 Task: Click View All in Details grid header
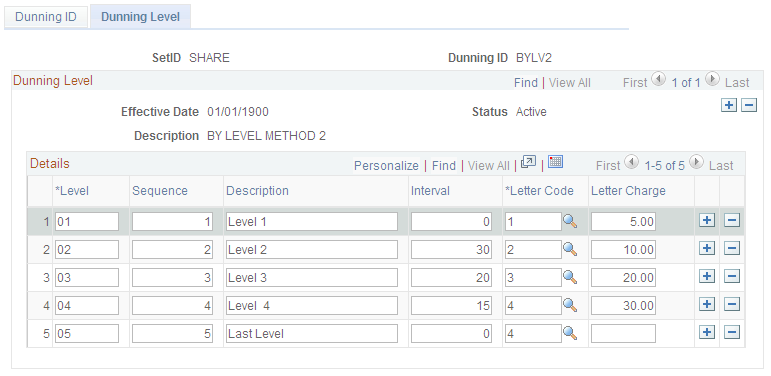488,166
